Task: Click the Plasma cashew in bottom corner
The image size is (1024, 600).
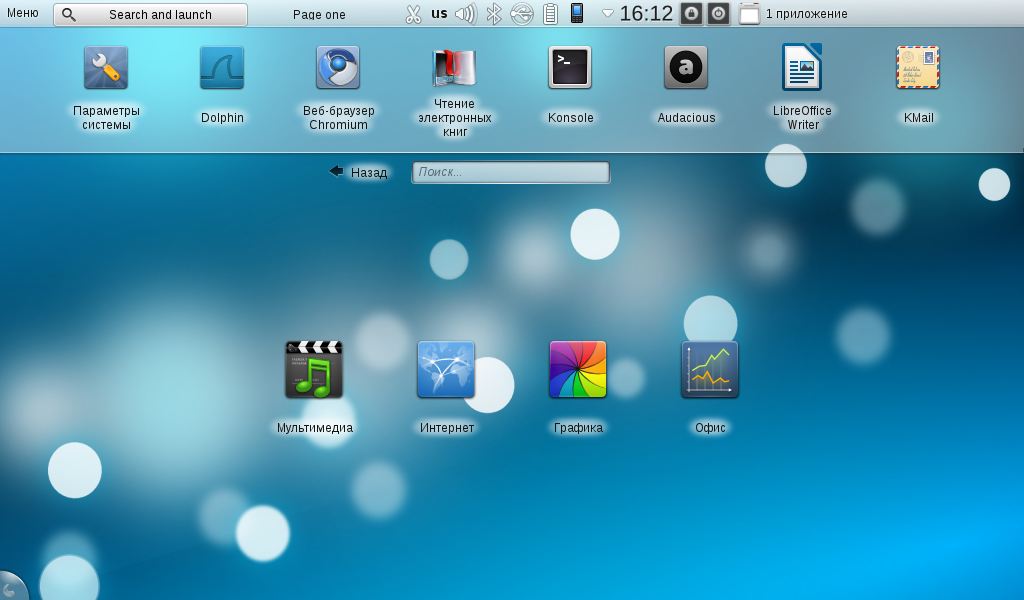Action: click(x=11, y=587)
